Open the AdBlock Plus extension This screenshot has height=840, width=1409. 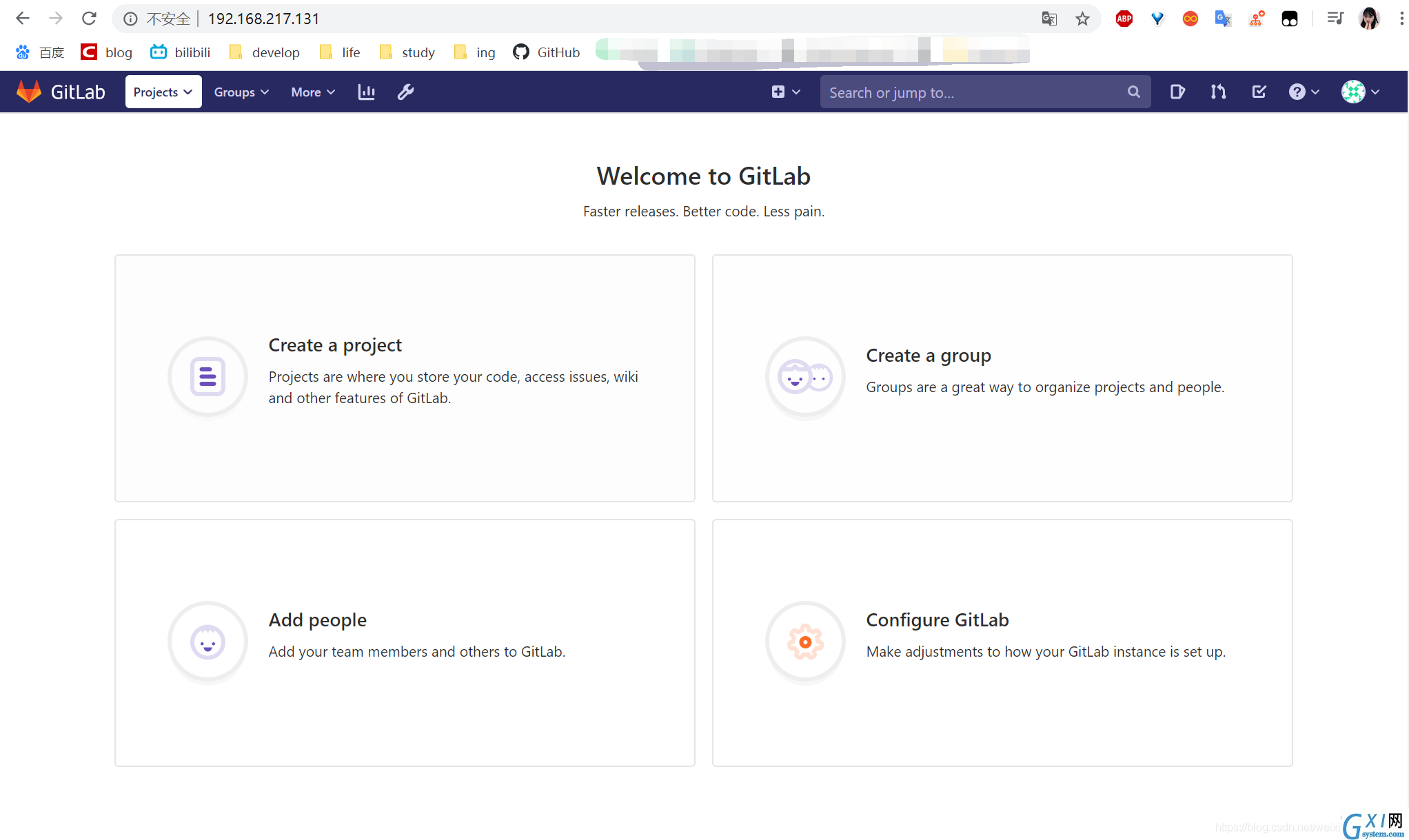pos(1124,19)
